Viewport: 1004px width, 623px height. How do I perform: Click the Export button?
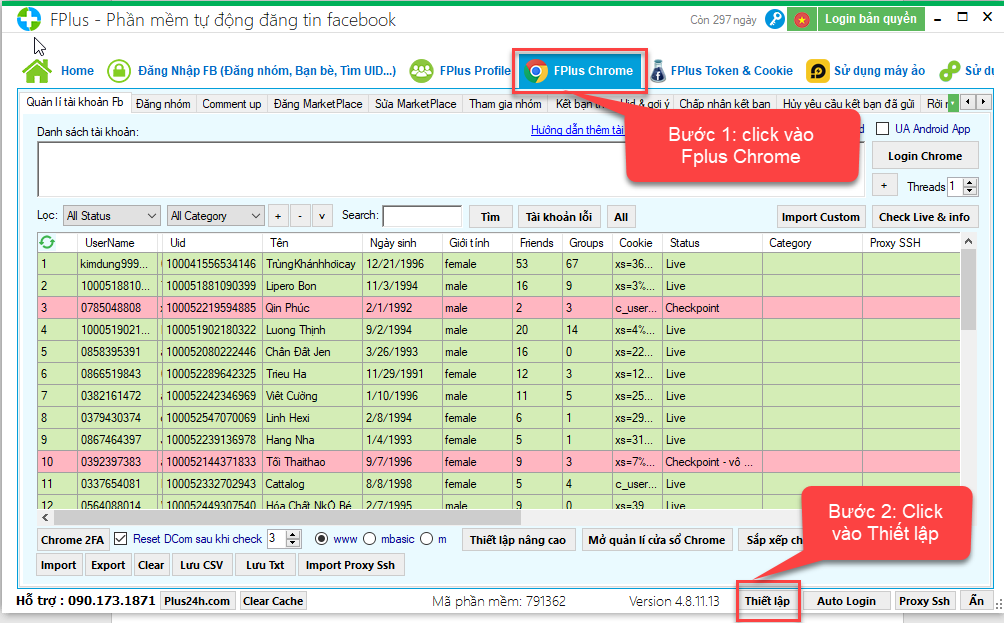pyautogui.click(x=108, y=565)
